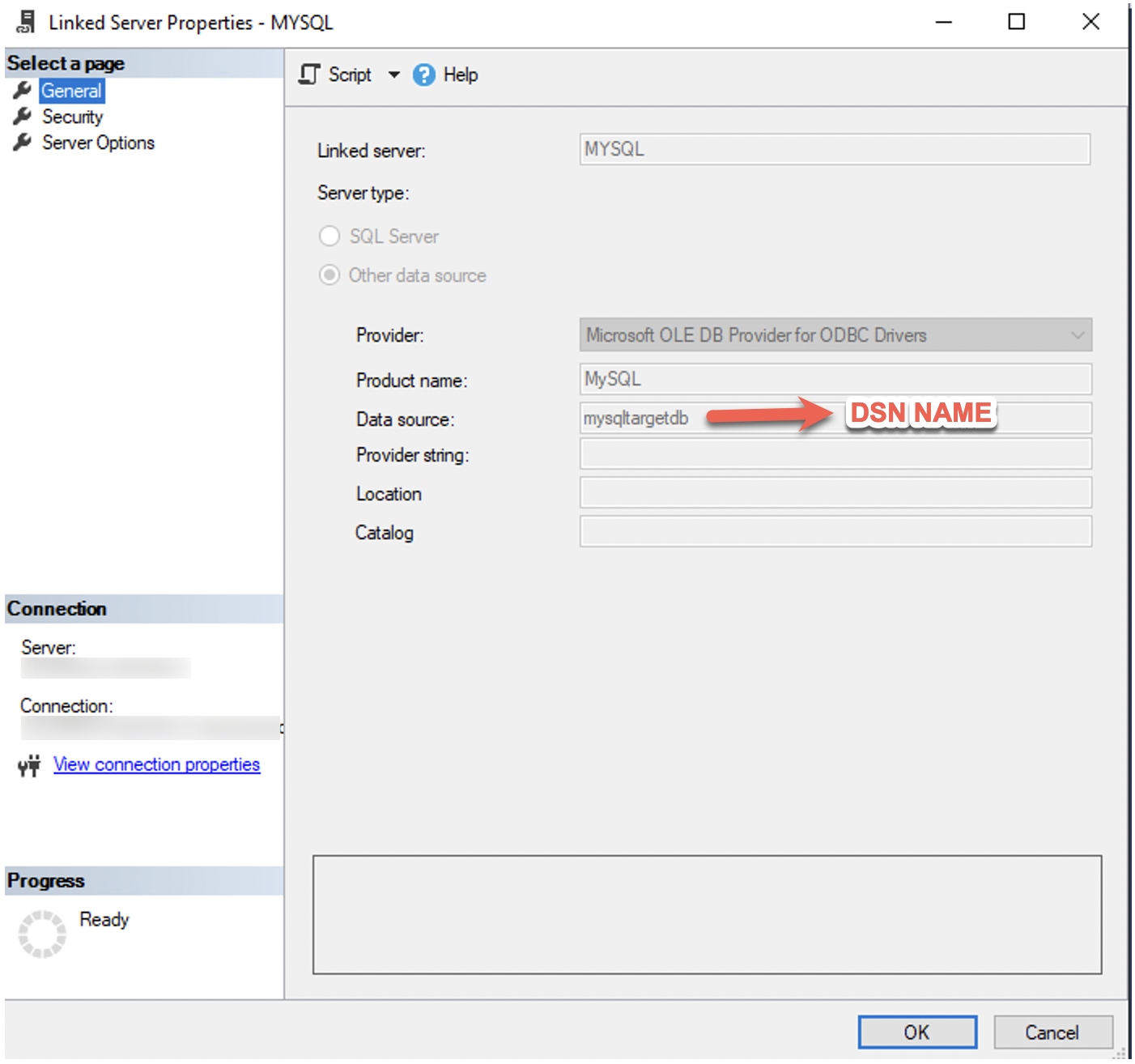1135x1064 pixels.
Task: Click the Catalog field
Action: (835, 531)
